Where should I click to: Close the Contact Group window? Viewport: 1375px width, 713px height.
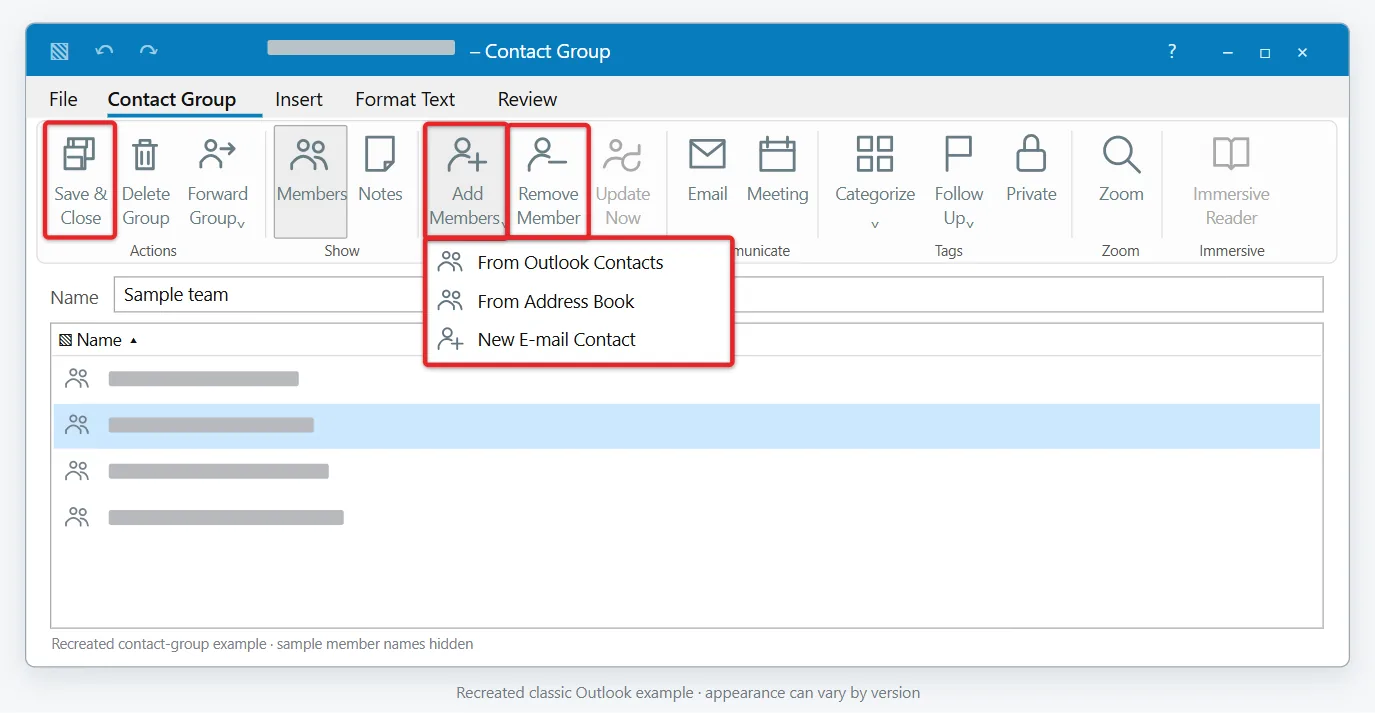(1302, 52)
